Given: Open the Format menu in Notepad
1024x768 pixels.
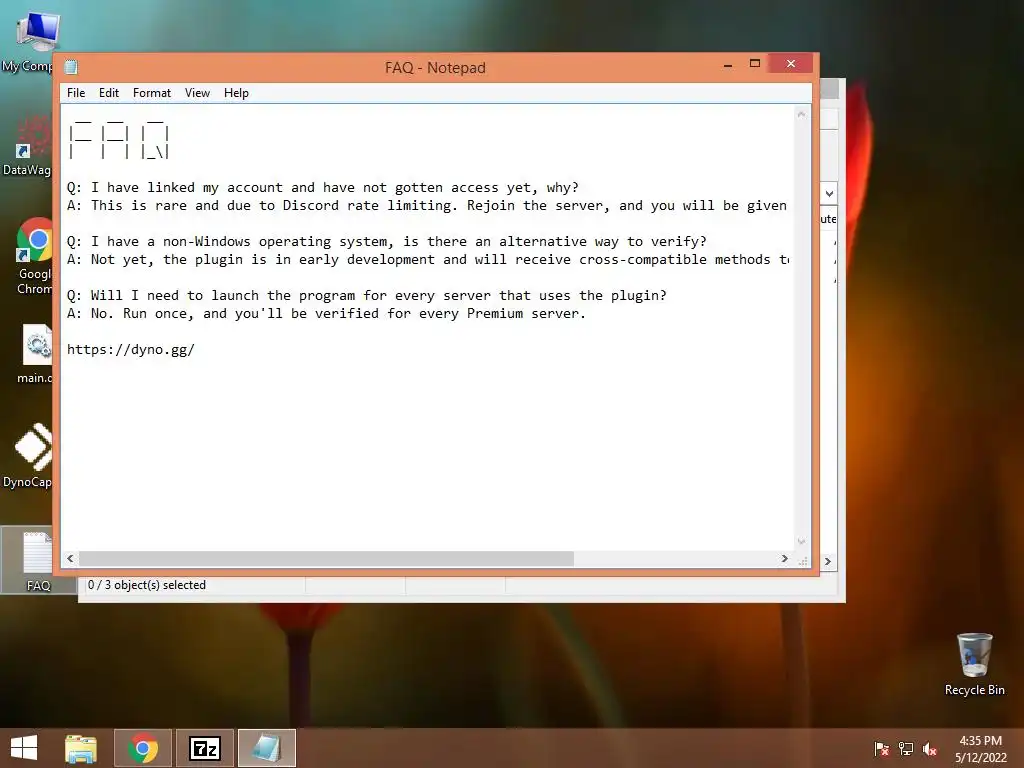Looking at the screenshot, I should [152, 93].
